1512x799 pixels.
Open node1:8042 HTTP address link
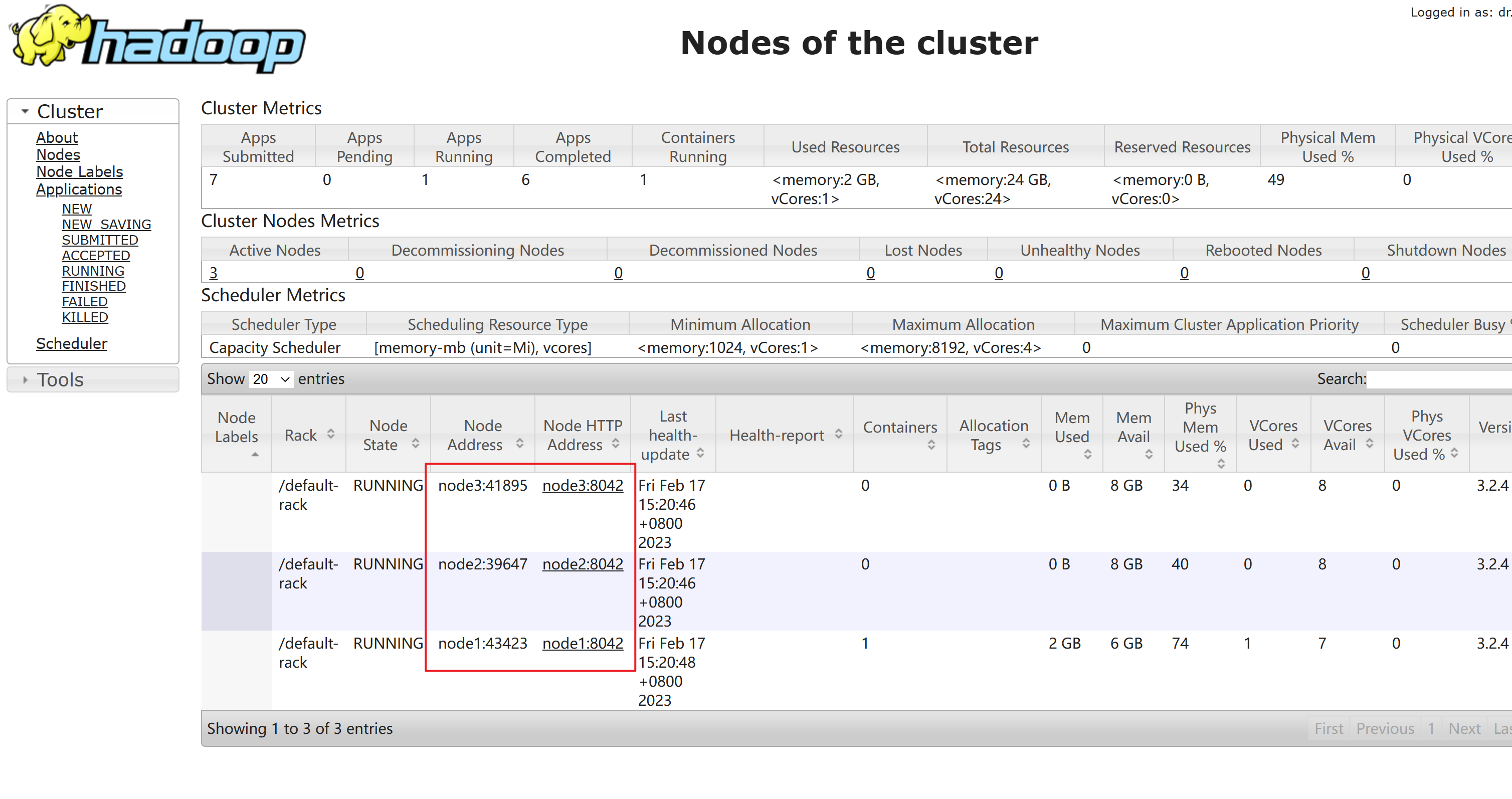[x=582, y=644]
